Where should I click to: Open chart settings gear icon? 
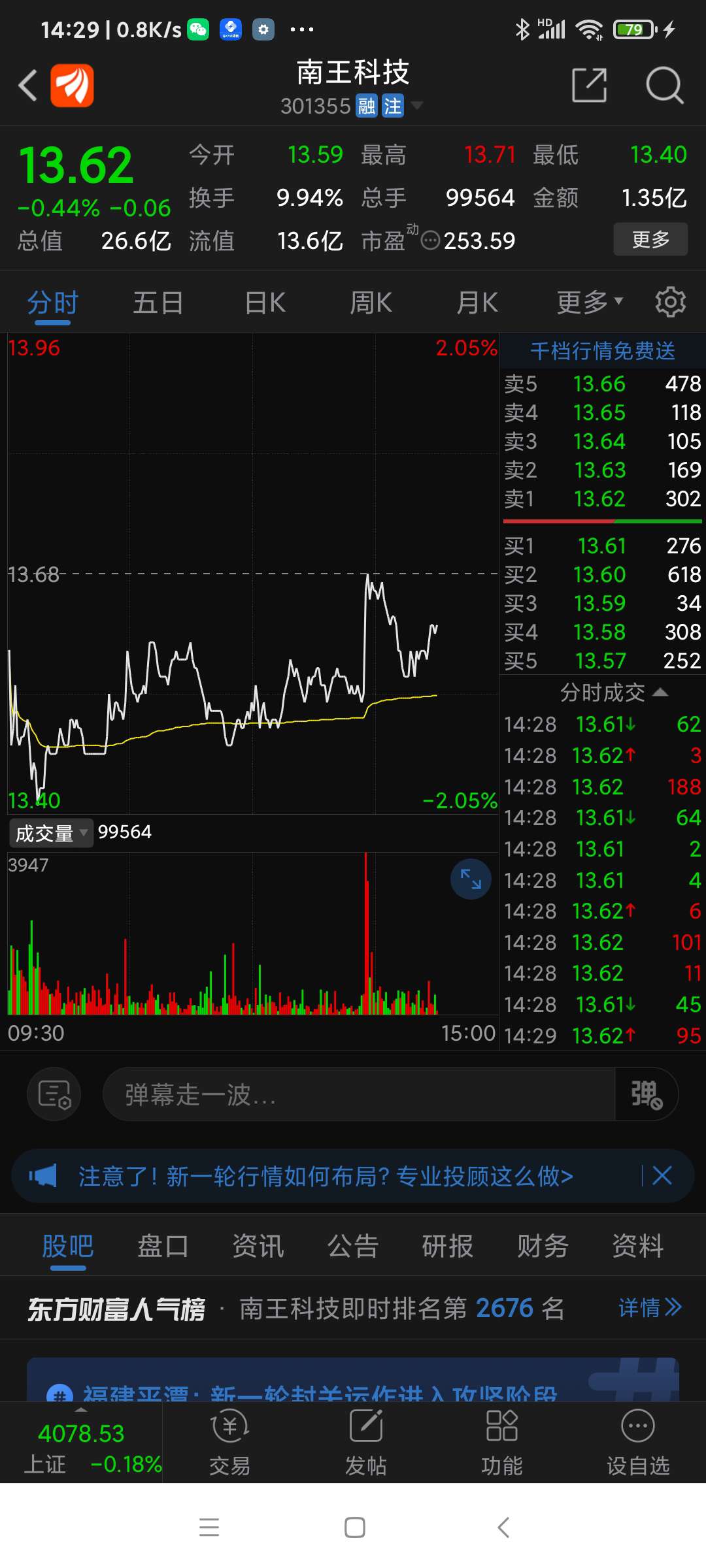coord(671,302)
